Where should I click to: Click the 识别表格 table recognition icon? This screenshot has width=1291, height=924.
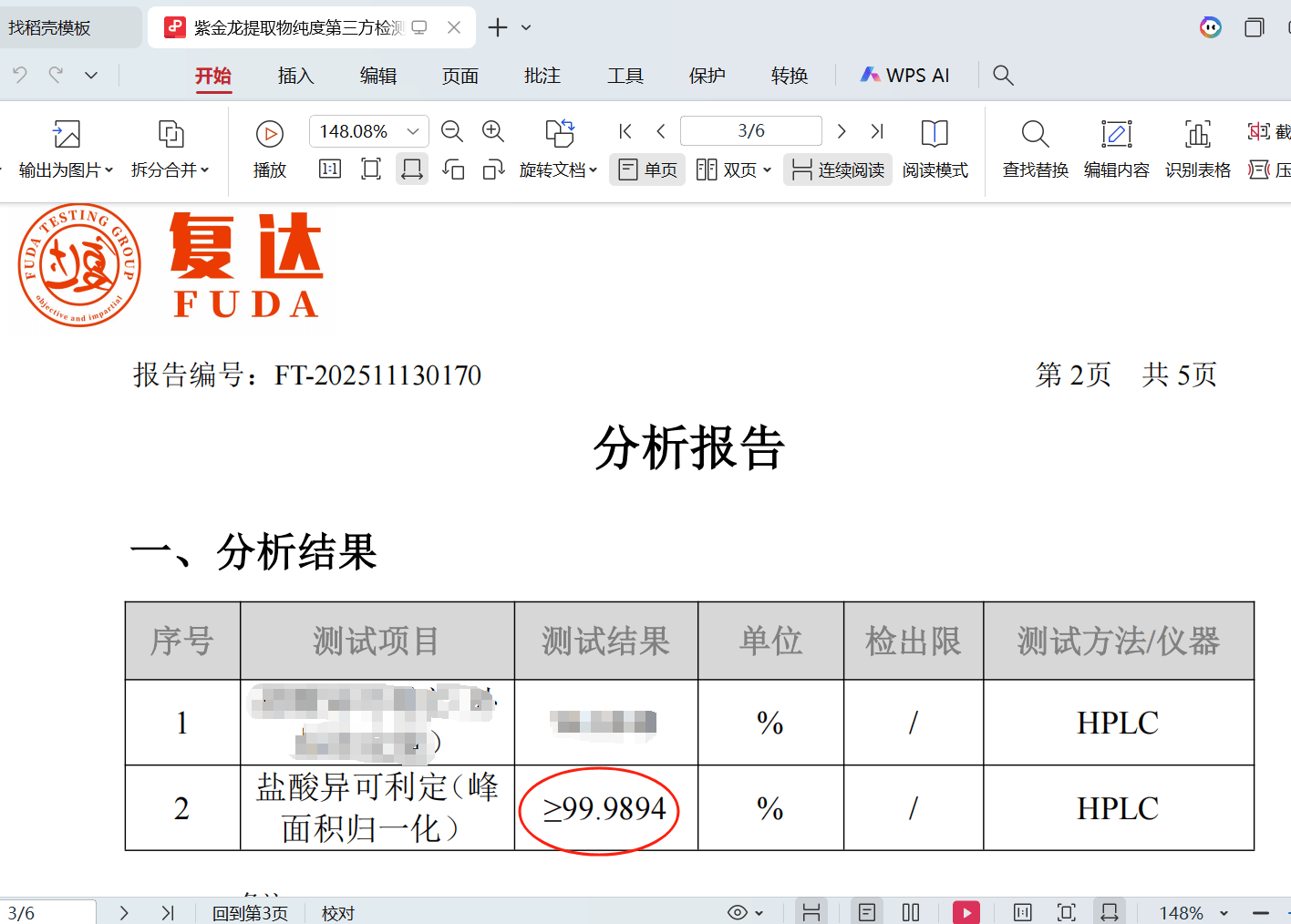point(1197,149)
